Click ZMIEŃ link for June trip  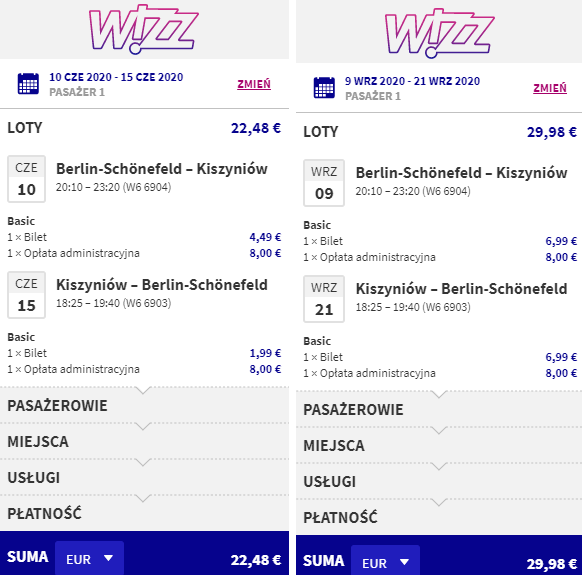(x=254, y=84)
